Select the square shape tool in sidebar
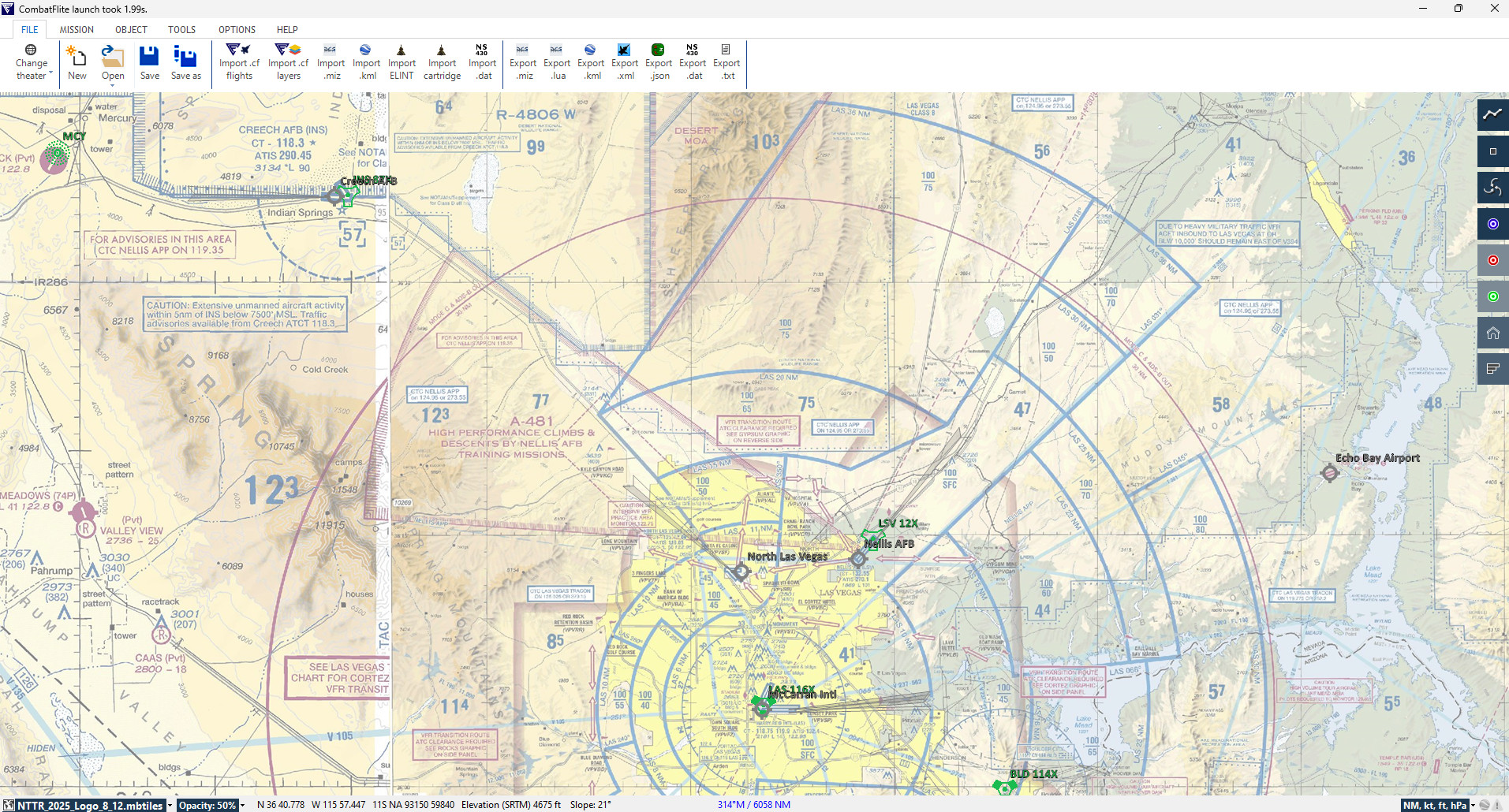Screen dimensions: 1509x812 1492,151
